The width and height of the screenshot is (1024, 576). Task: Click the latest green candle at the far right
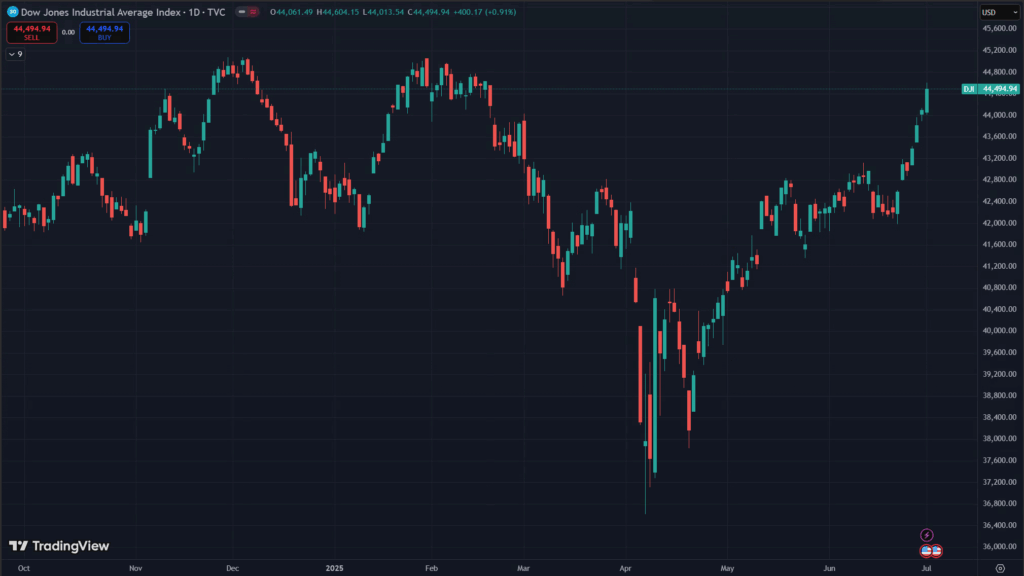[x=928, y=99]
